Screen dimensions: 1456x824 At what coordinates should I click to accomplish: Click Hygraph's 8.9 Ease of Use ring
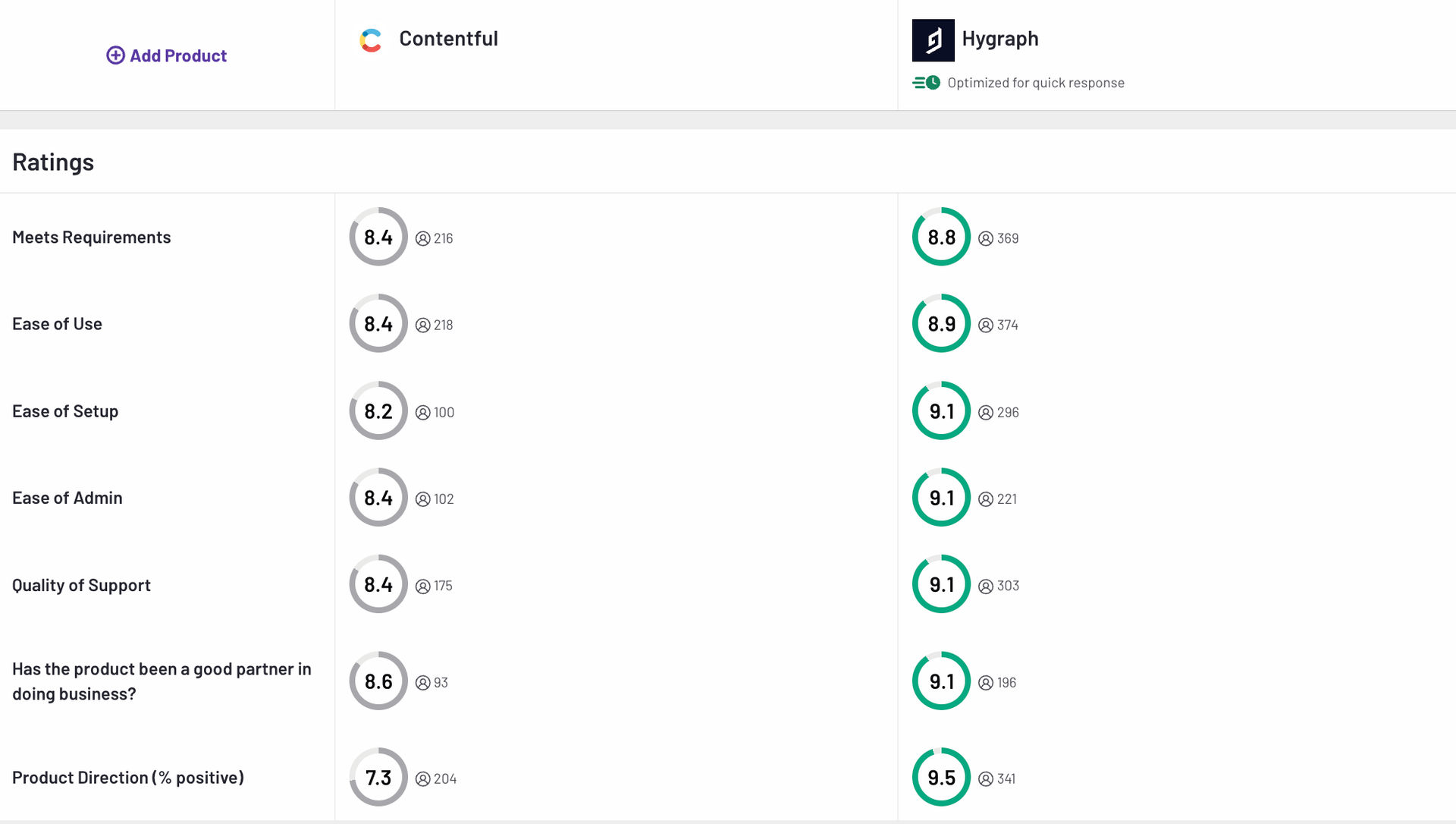(x=941, y=323)
